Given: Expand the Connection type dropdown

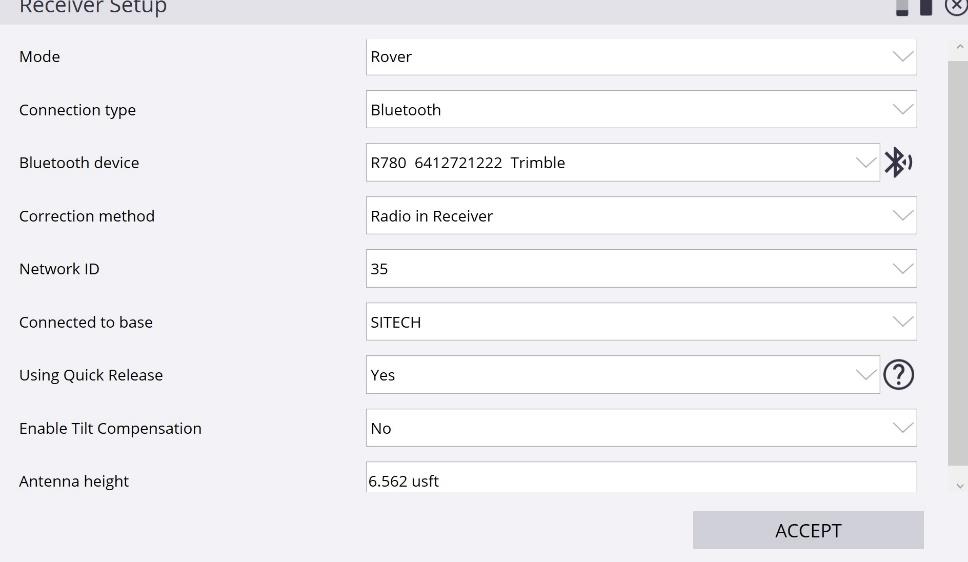Looking at the screenshot, I should (x=640, y=110).
